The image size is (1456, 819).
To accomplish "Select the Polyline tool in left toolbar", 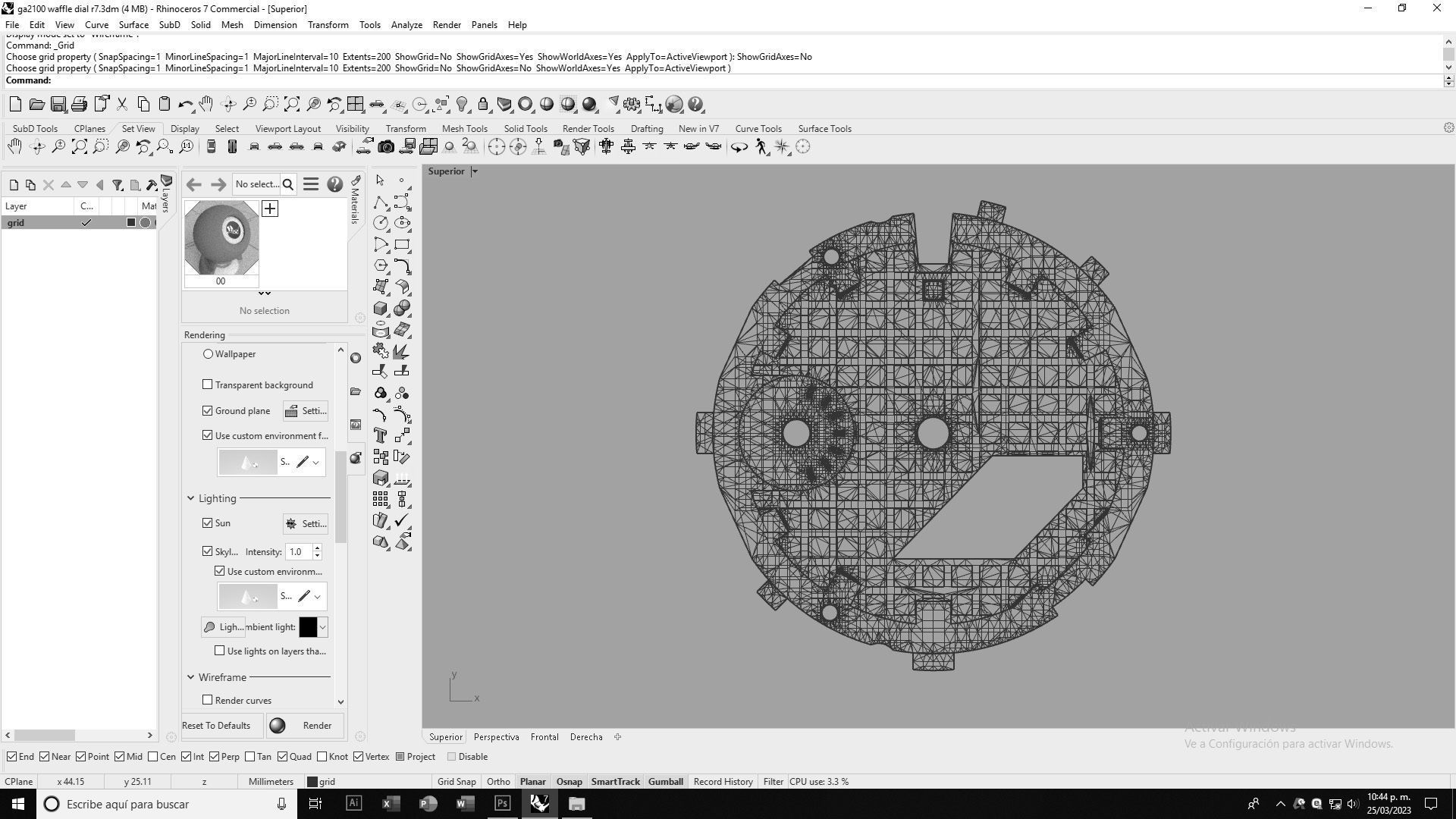I will (381, 202).
